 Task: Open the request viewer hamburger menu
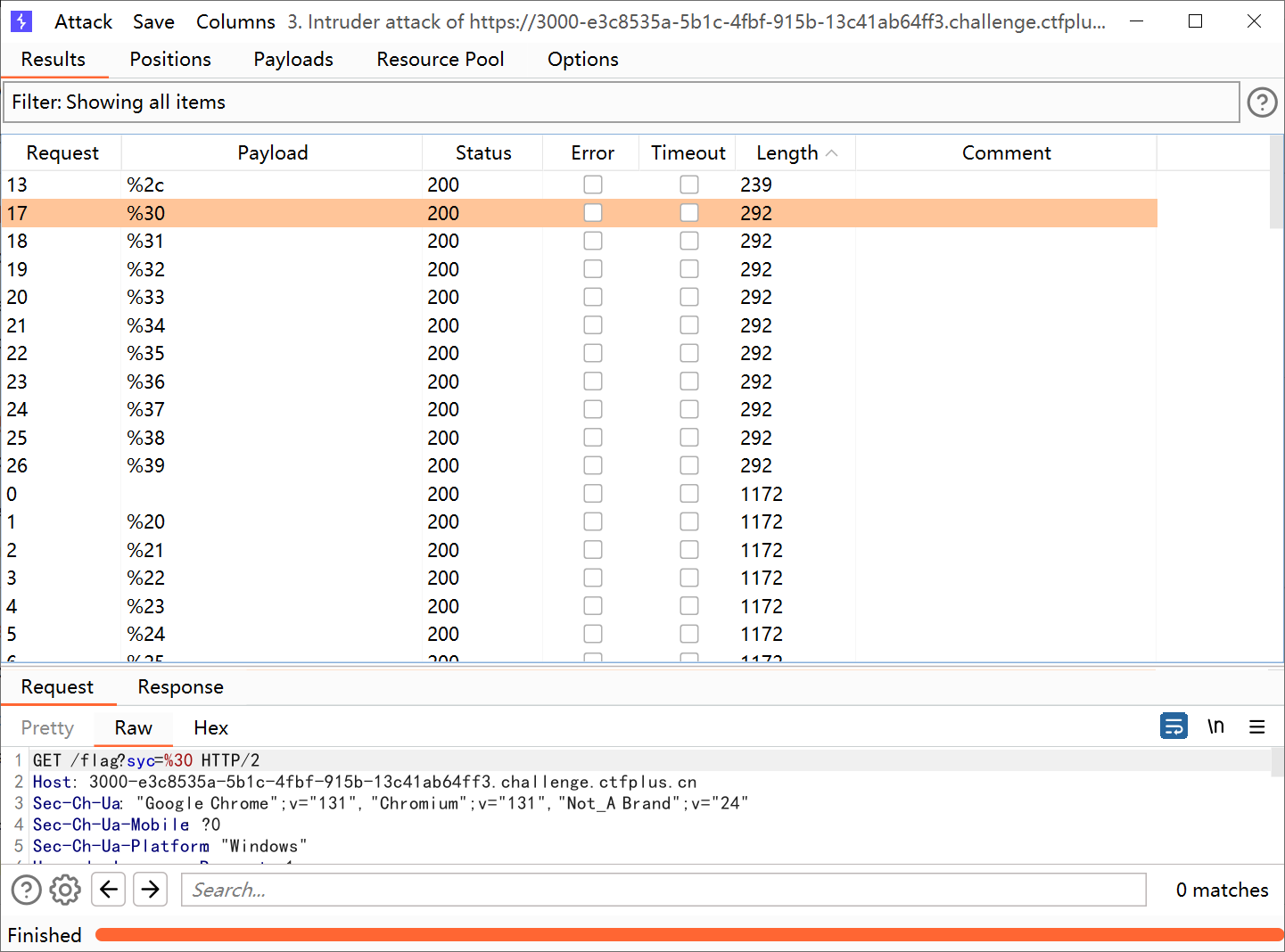pyautogui.click(x=1257, y=726)
